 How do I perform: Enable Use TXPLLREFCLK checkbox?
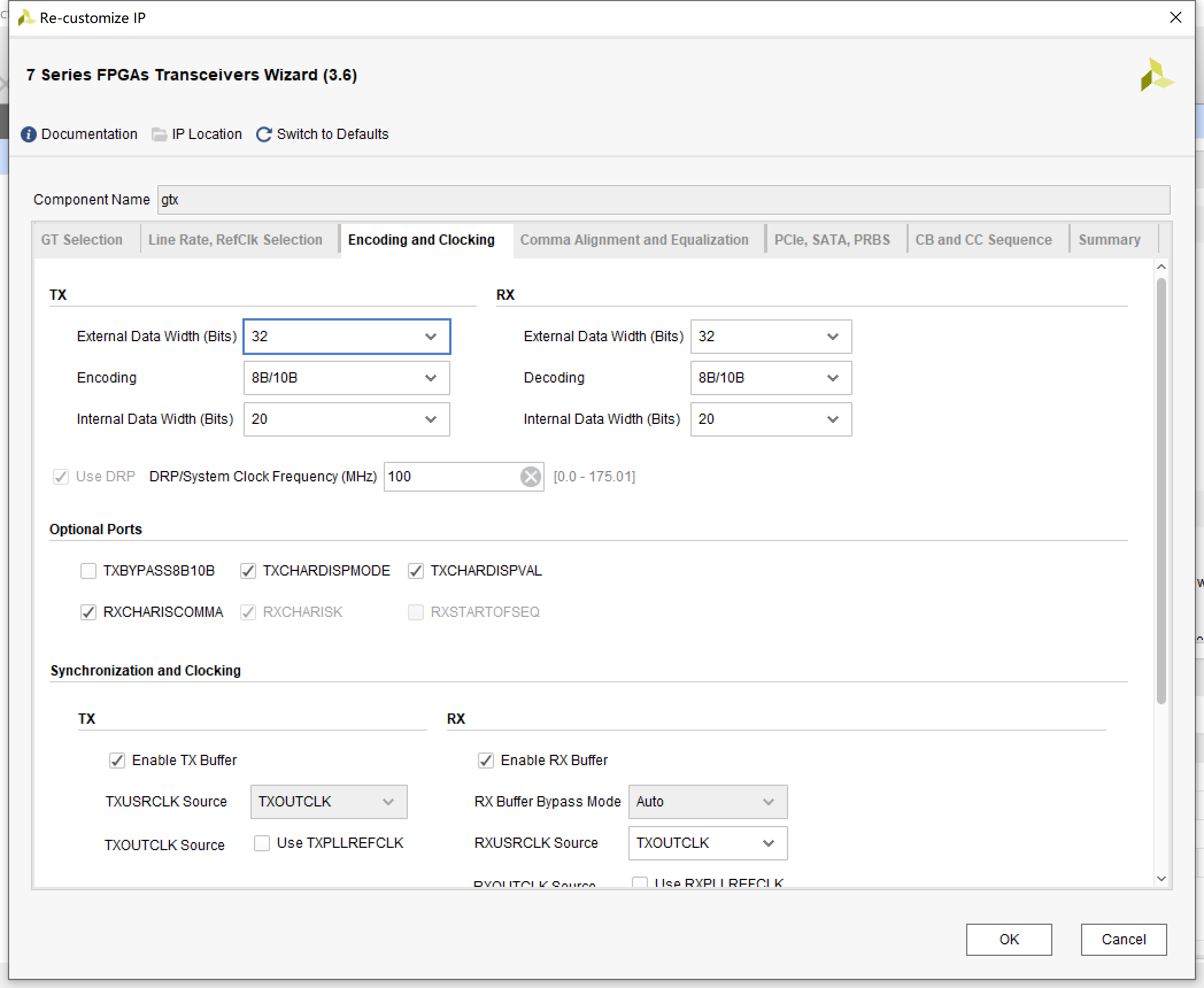coord(262,843)
